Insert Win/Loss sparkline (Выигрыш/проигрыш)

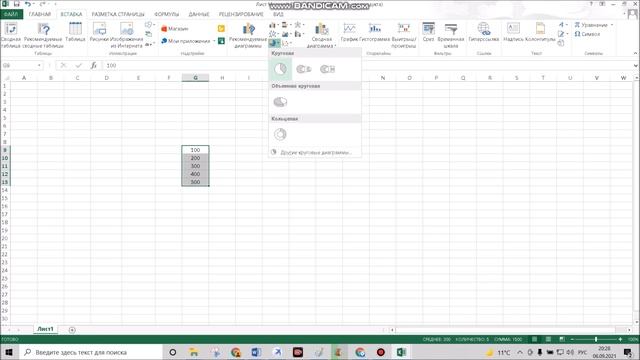pos(404,35)
